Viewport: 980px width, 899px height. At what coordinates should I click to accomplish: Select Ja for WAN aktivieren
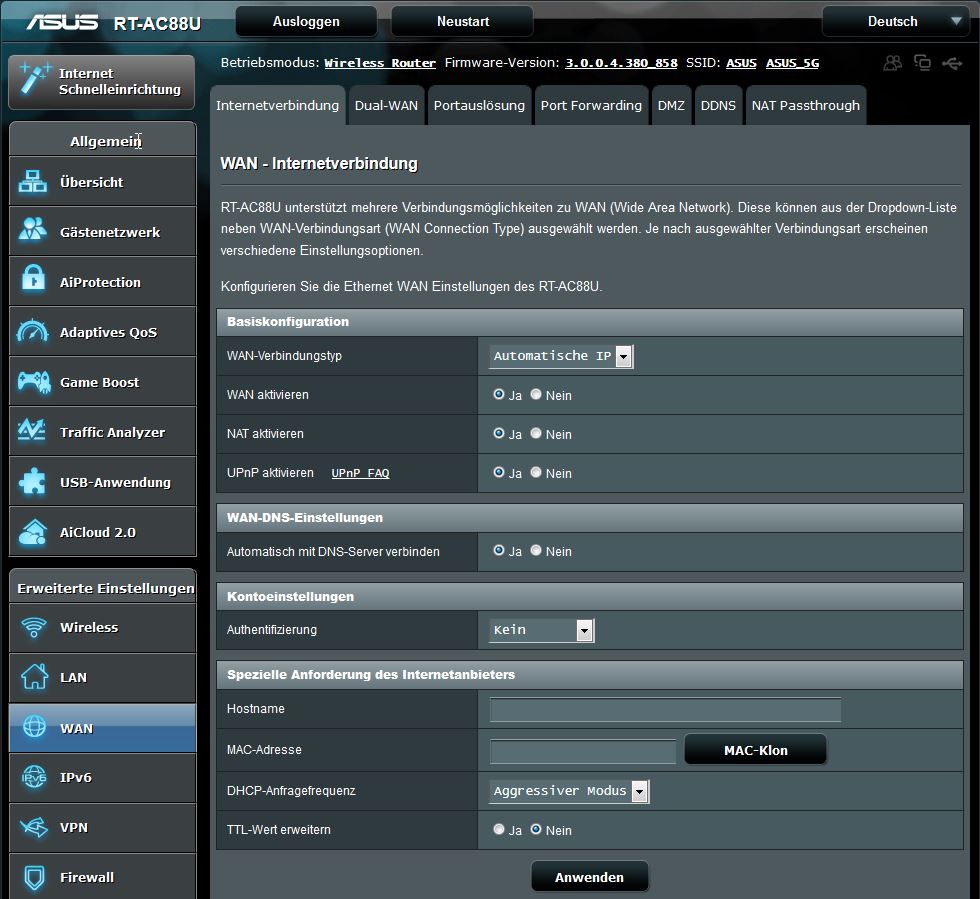499,394
